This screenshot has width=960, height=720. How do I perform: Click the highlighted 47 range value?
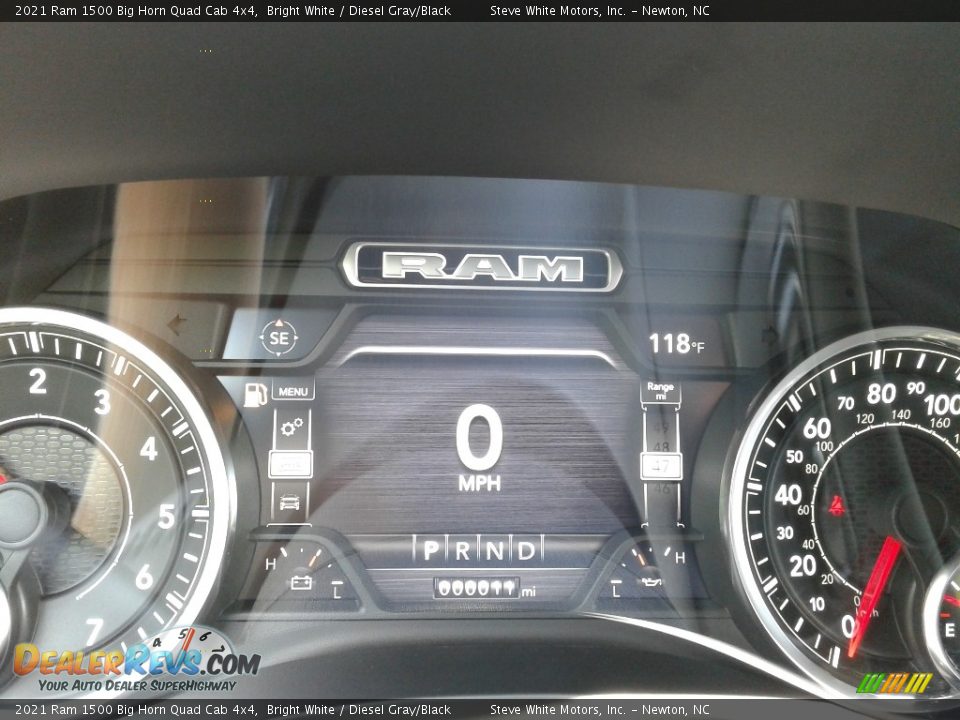(660, 465)
